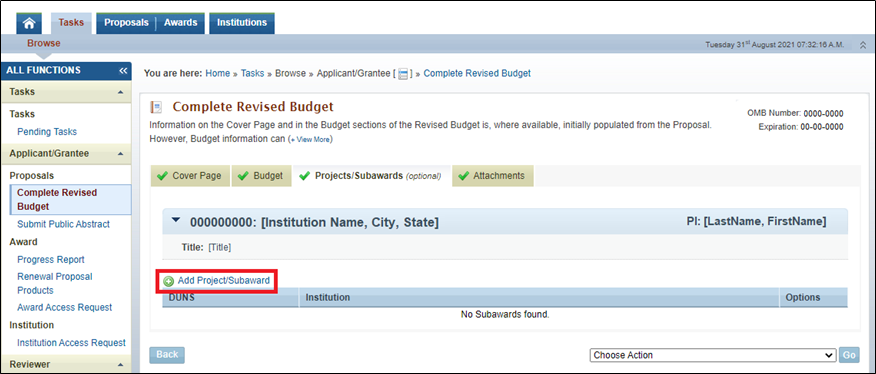Collapse the Reviewer sidebar section

point(121,364)
